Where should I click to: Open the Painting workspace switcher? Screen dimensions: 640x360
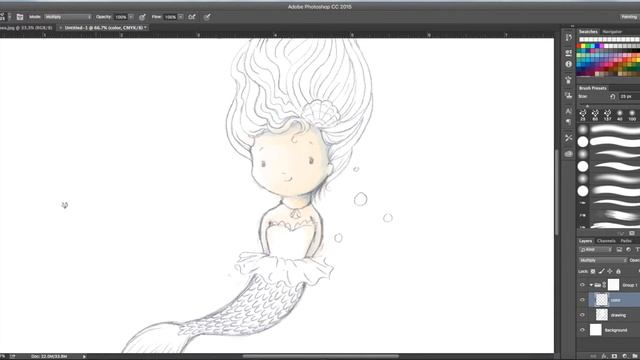click(x=629, y=17)
